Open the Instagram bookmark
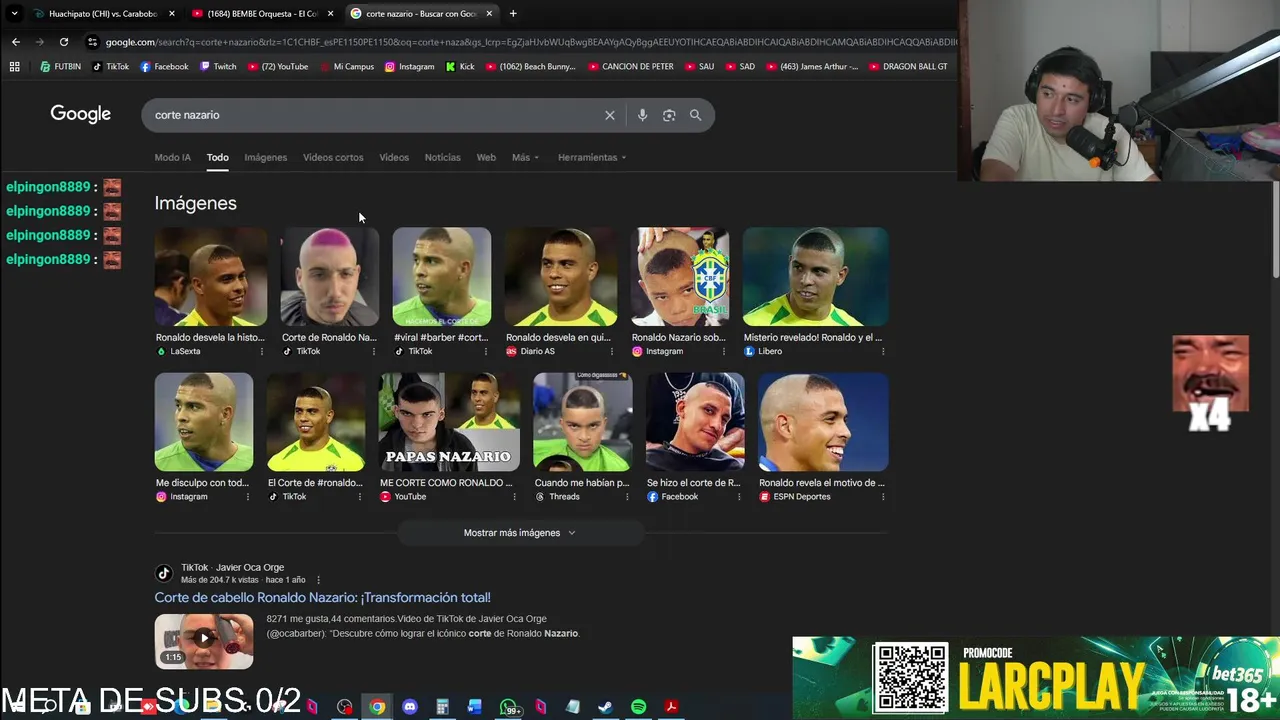This screenshot has height=720, width=1280. click(409, 66)
